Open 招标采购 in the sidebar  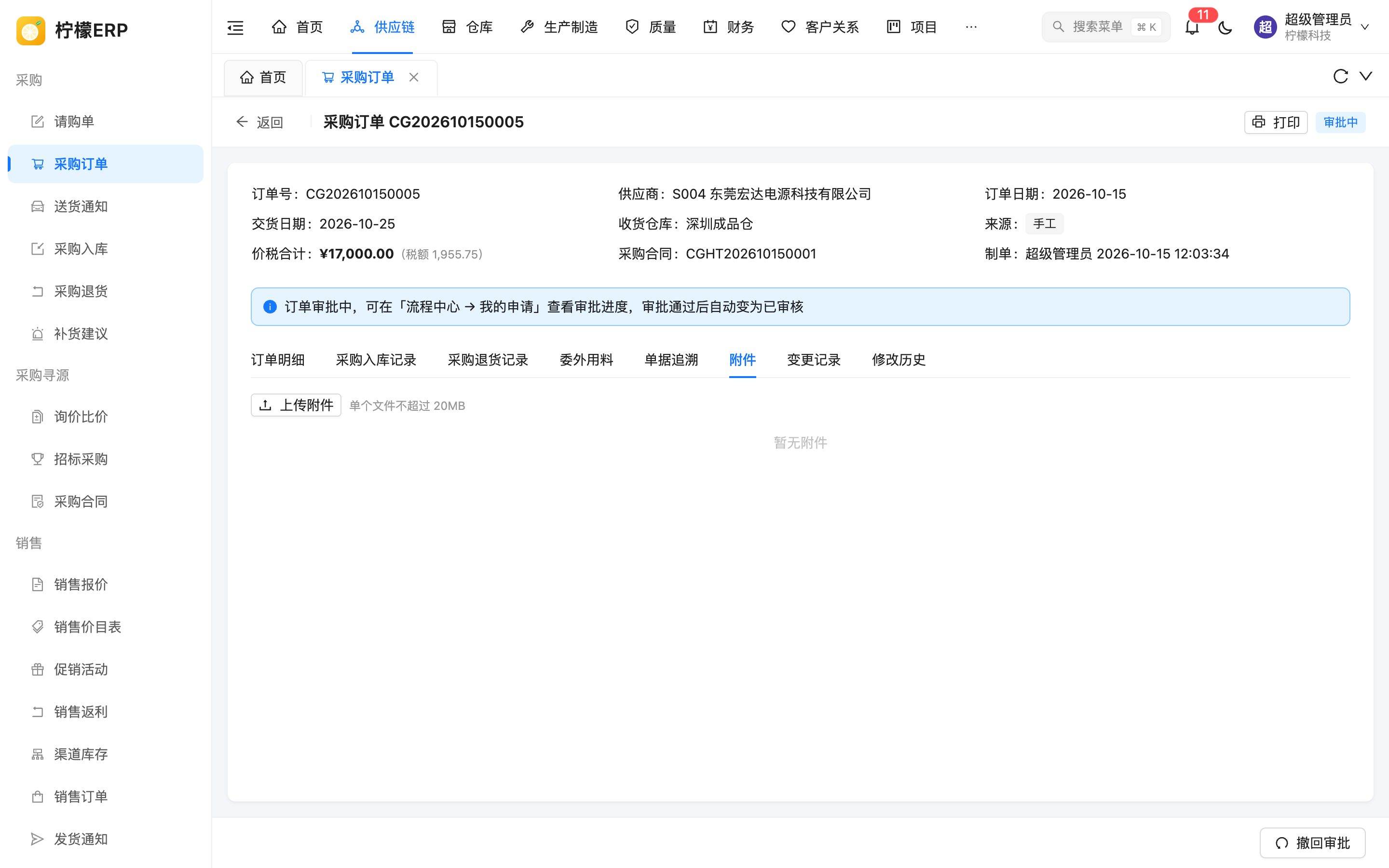[106, 459]
